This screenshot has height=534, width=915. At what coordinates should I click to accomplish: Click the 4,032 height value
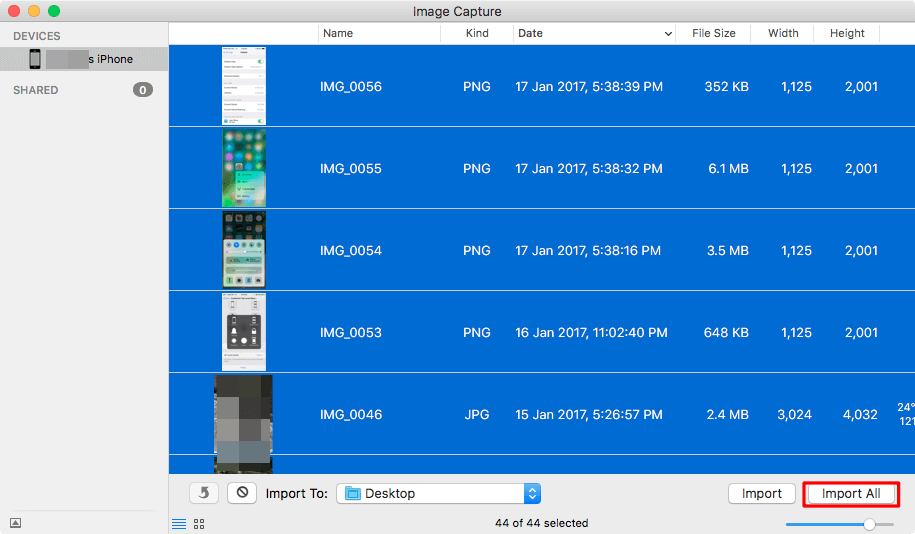tap(860, 414)
